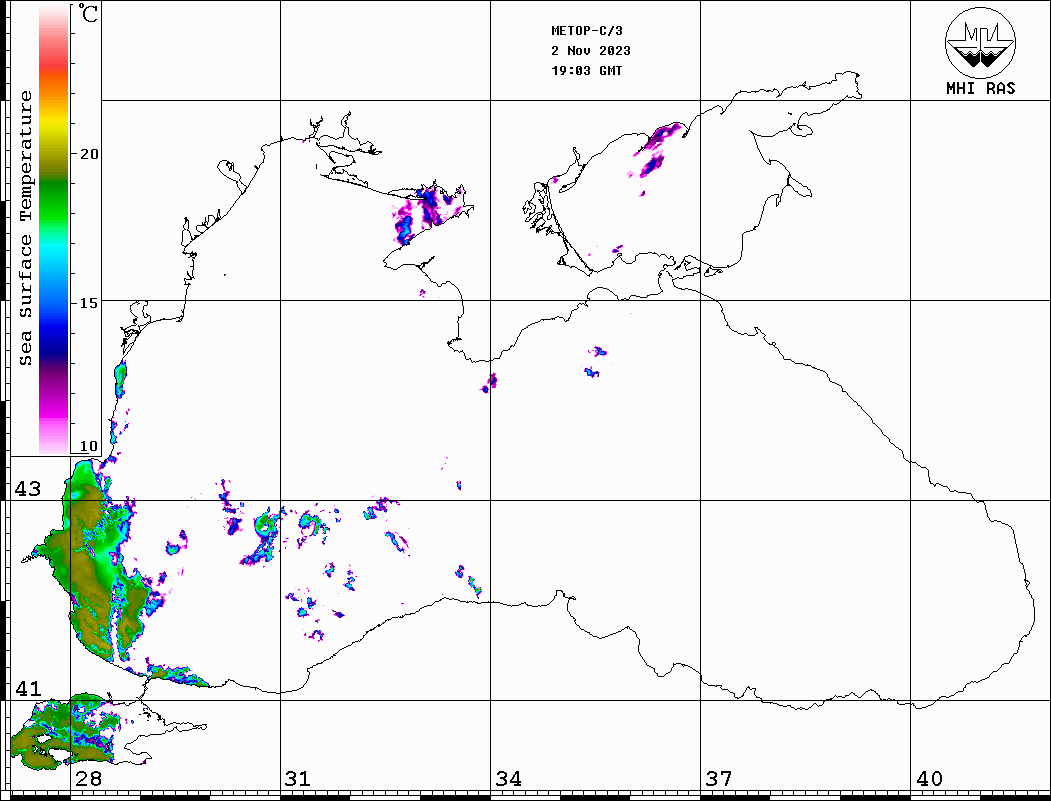The width and height of the screenshot is (1051, 801).
Task: Click longitude label '40'
Action: (x=929, y=779)
